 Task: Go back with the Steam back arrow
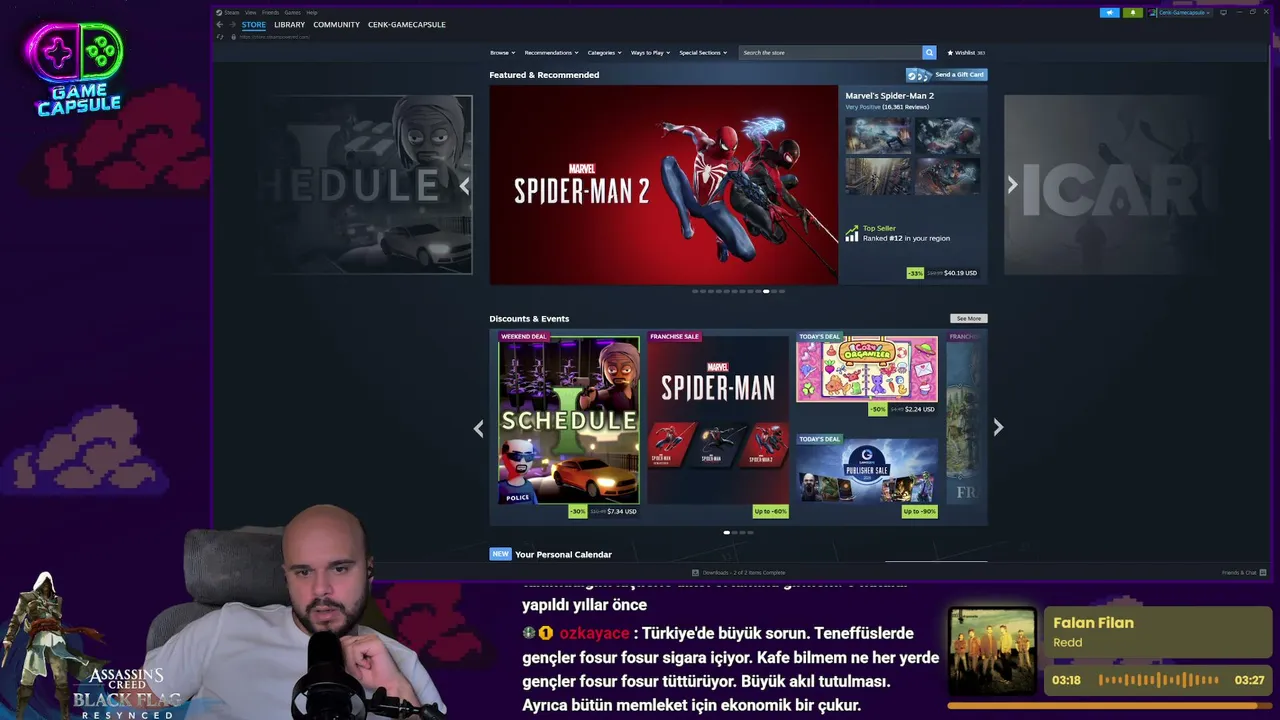(220, 24)
